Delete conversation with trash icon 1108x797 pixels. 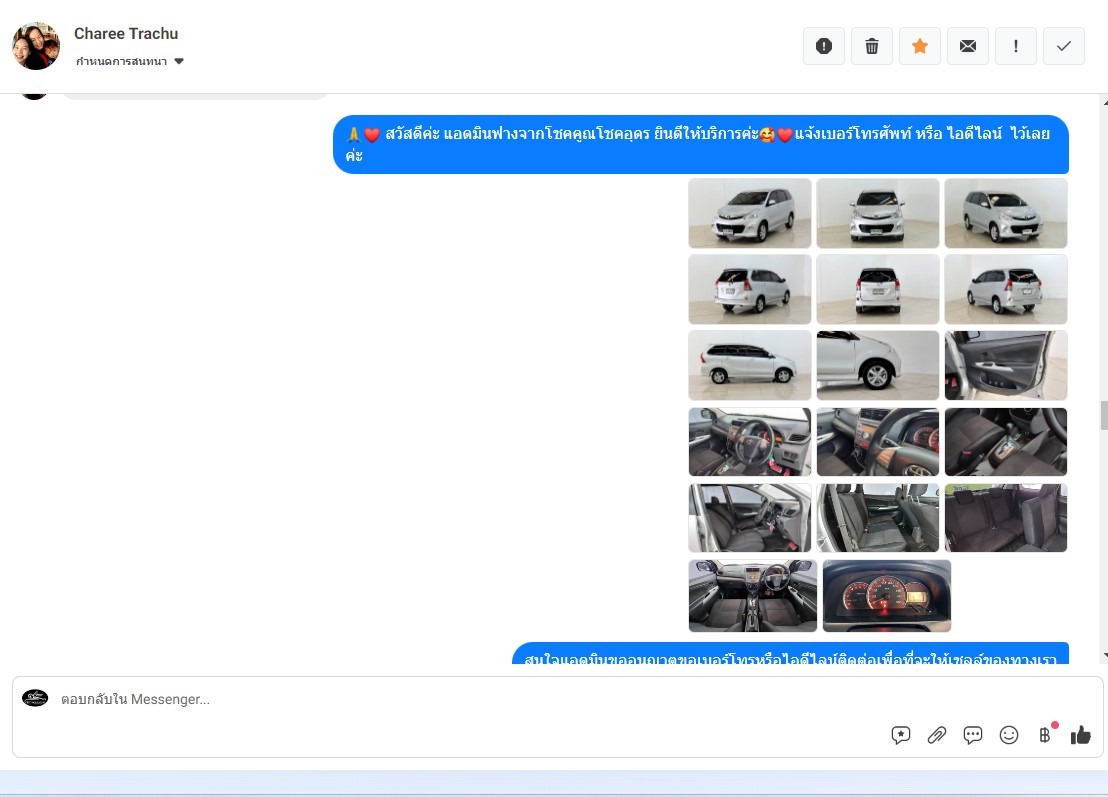pos(872,46)
